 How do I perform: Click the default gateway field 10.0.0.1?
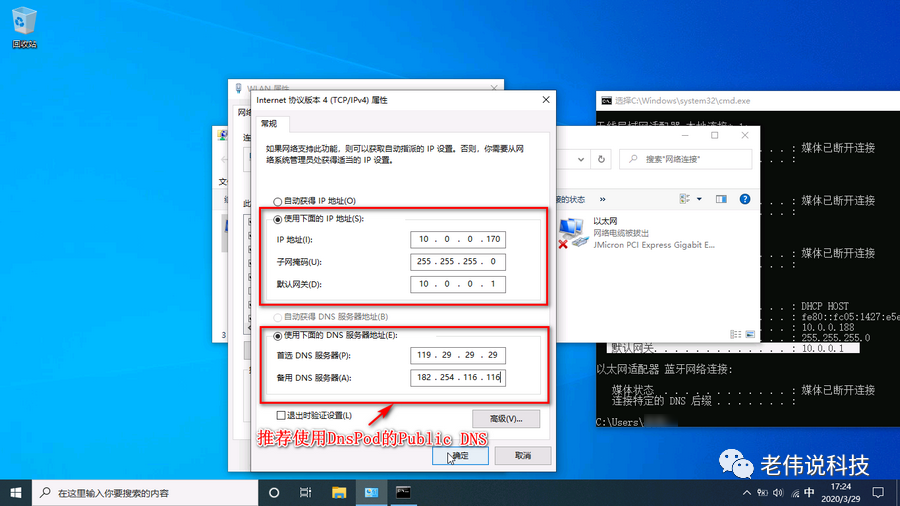coord(457,284)
